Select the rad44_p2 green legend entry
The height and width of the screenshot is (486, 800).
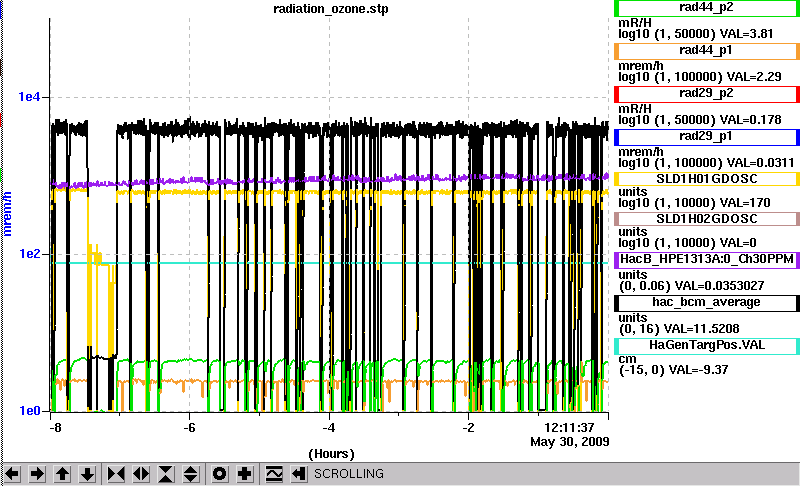click(x=707, y=8)
